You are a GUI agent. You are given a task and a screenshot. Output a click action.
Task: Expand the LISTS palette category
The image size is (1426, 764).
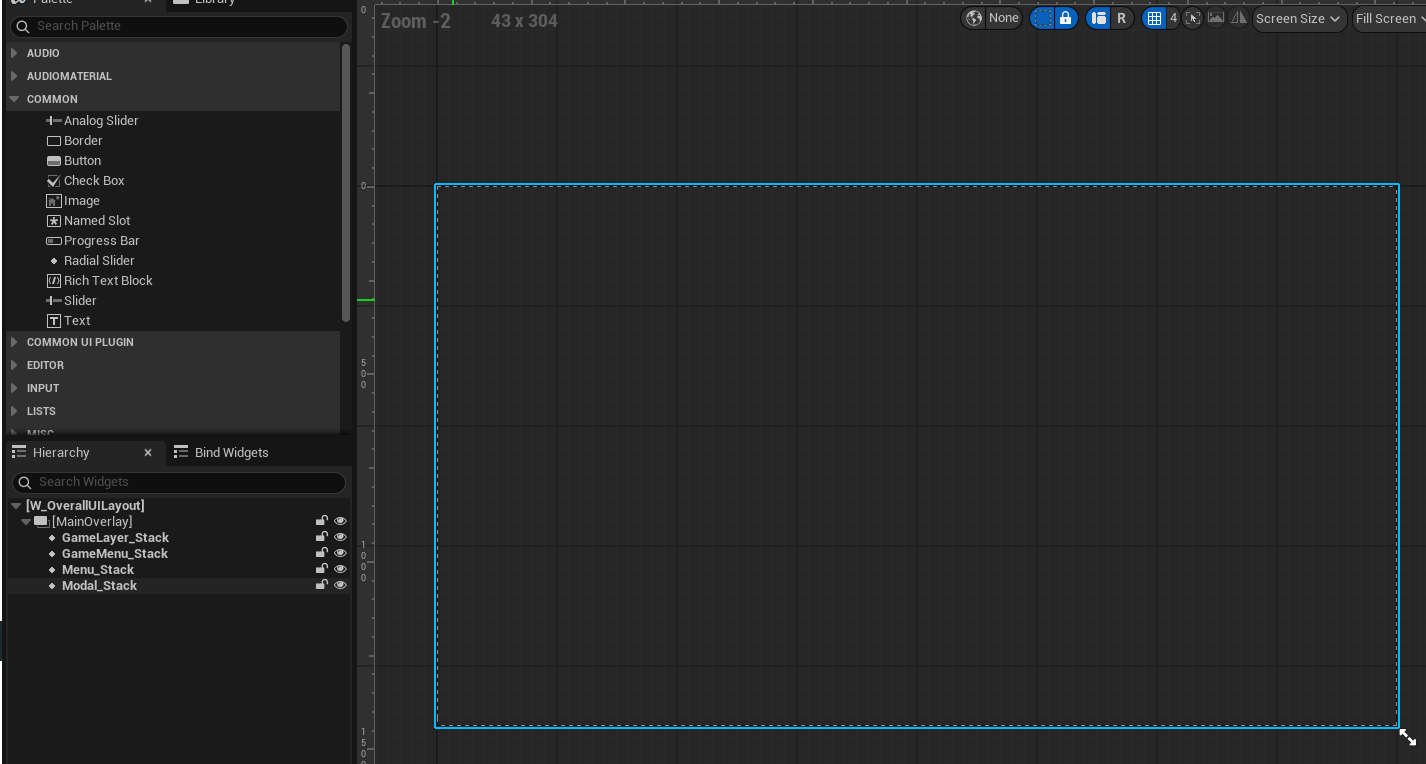pyautogui.click(x=14, y=411)
